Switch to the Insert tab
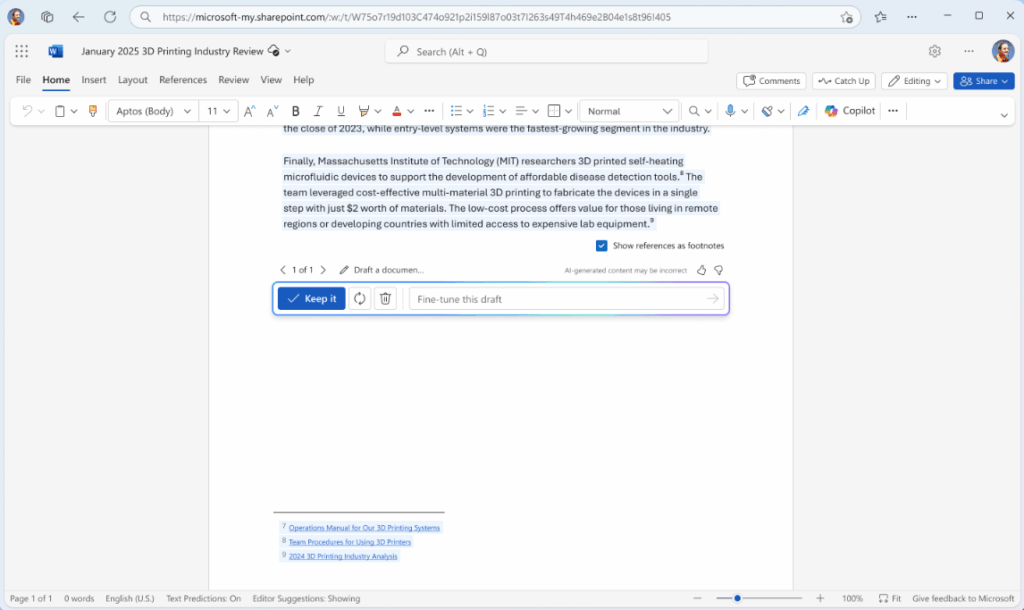The height and width of the screenshot is (610, 1024). [x=93, y=80]
